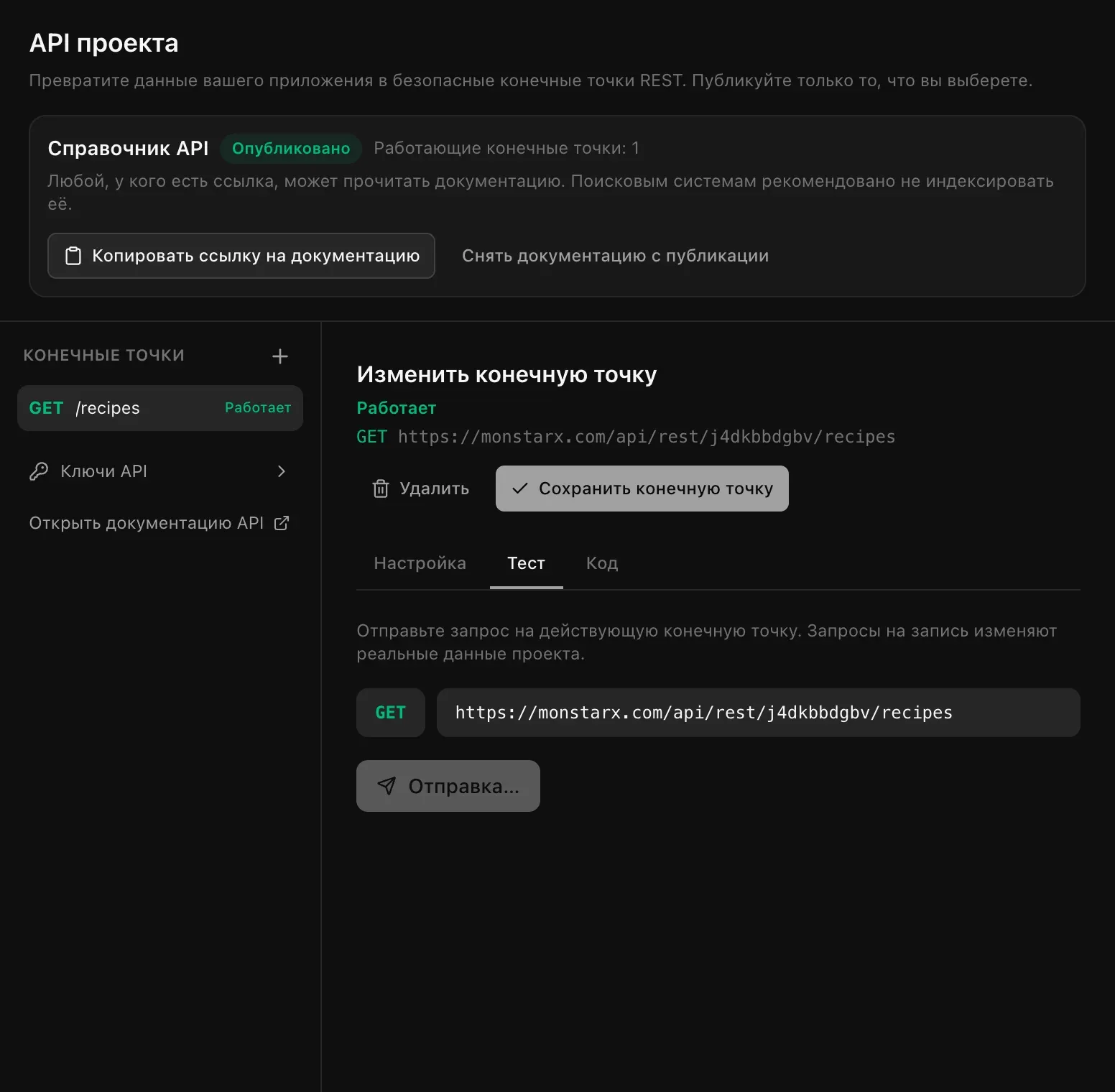1115x1092 pixels.
Task: Open the API documentation link
Action: click(x=160, y=523)
